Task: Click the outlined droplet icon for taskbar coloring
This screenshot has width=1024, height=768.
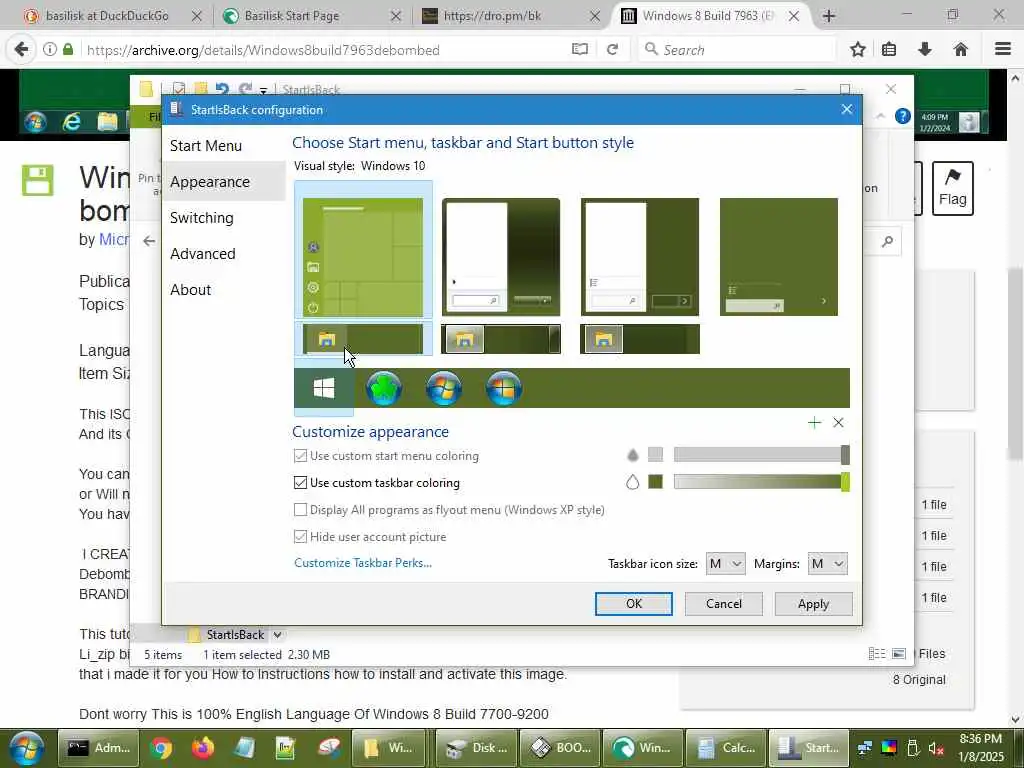Action: point(632,483)
